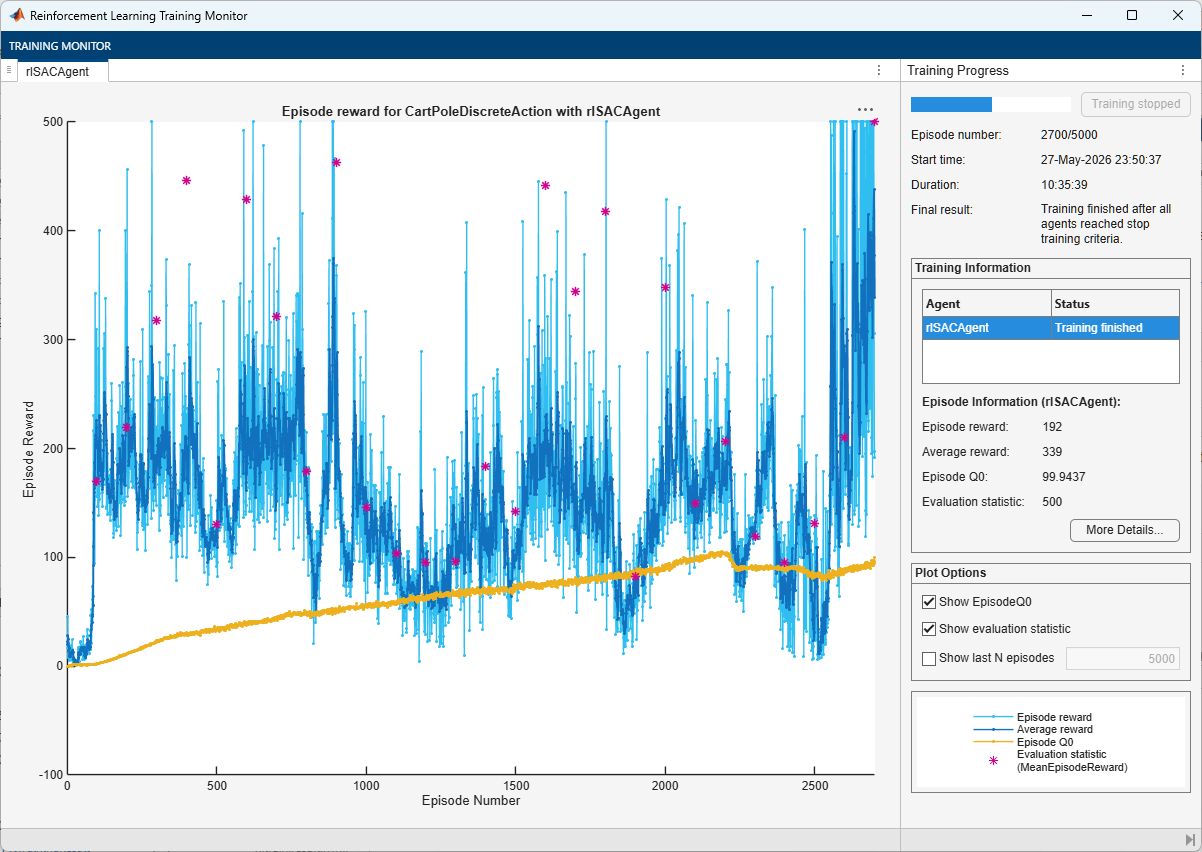The image size is (1202, 852).
Task: Uncheck Show evaluation statistic checkbox
Action: [929, 629]
